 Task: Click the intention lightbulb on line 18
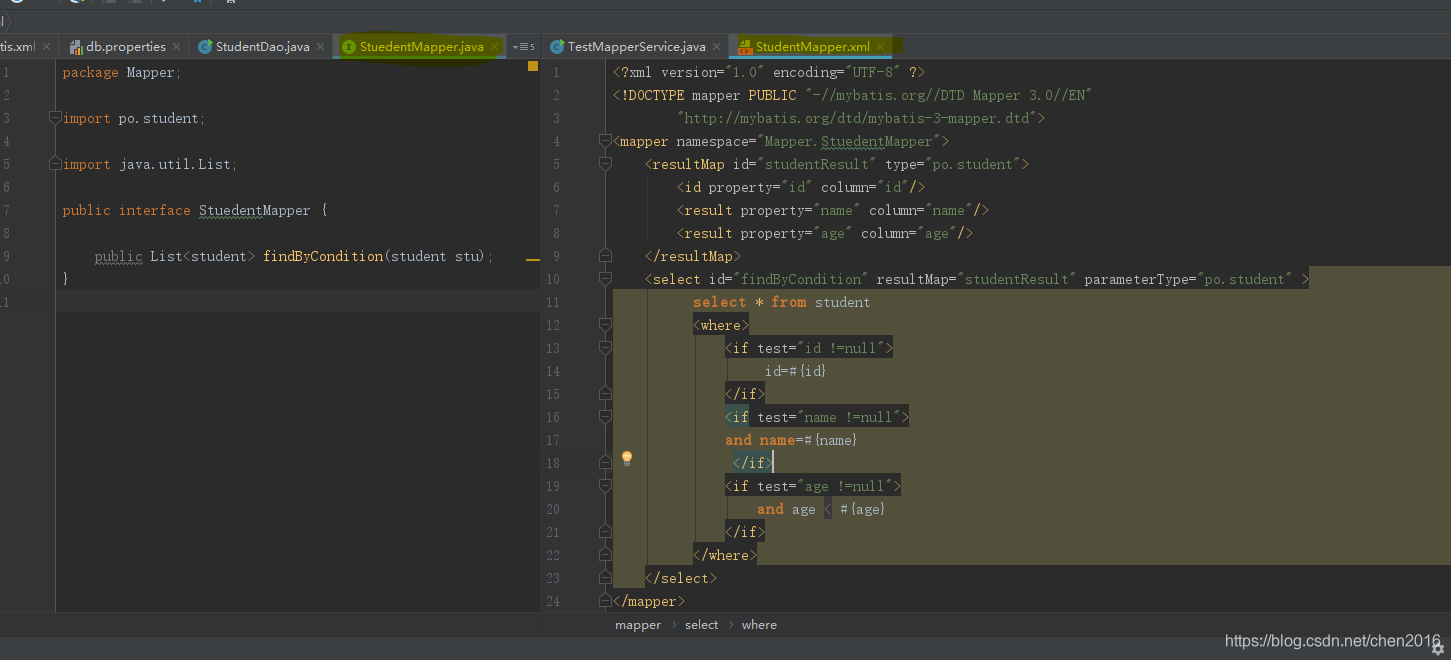pyautogui.click(x=627, y=458)
